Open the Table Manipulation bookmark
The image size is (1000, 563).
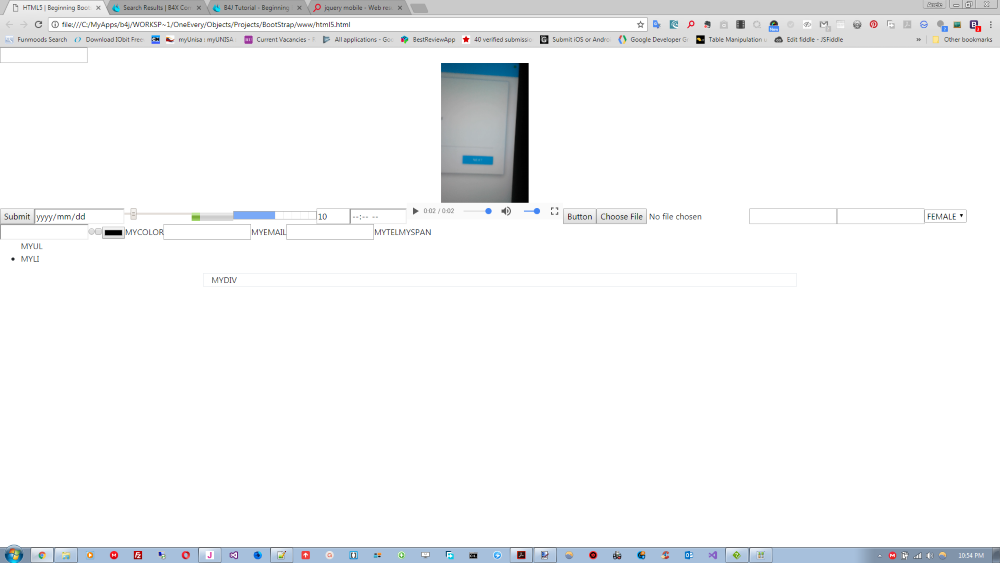tap(732, 40)
